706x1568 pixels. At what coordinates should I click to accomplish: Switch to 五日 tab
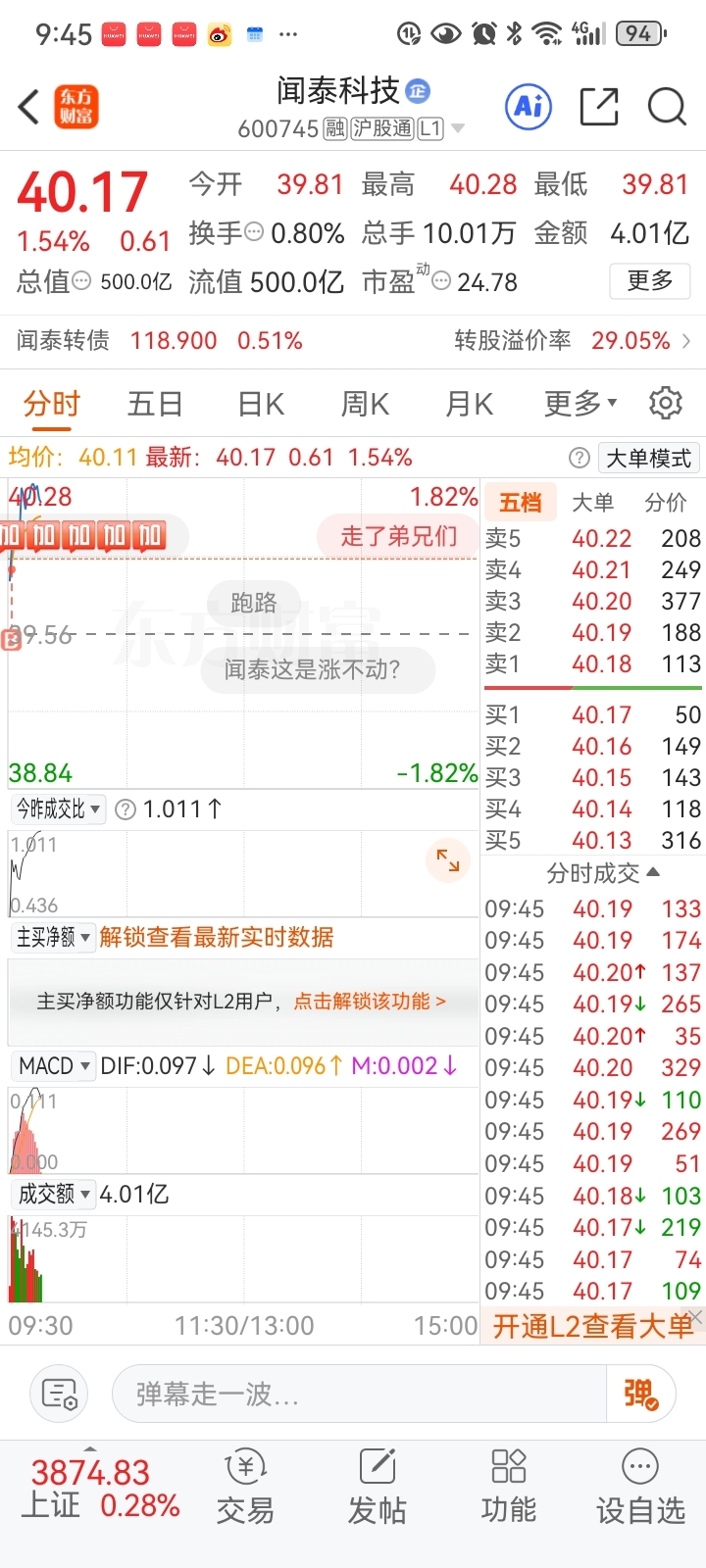(155, 403)
